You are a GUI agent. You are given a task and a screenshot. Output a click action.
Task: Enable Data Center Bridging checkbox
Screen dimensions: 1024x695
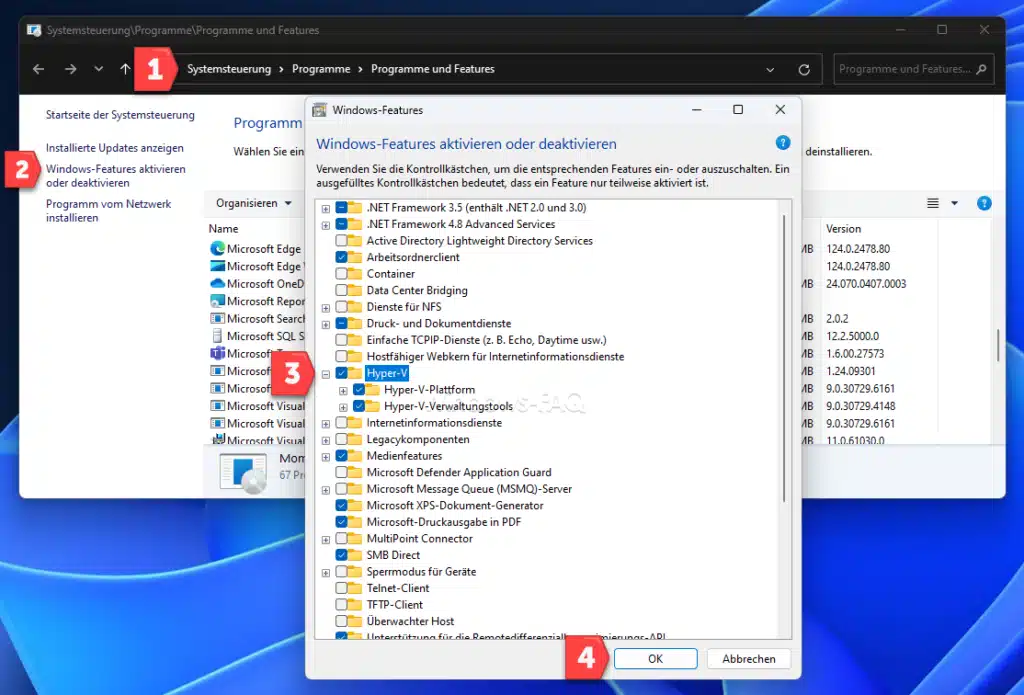point(341,290)
